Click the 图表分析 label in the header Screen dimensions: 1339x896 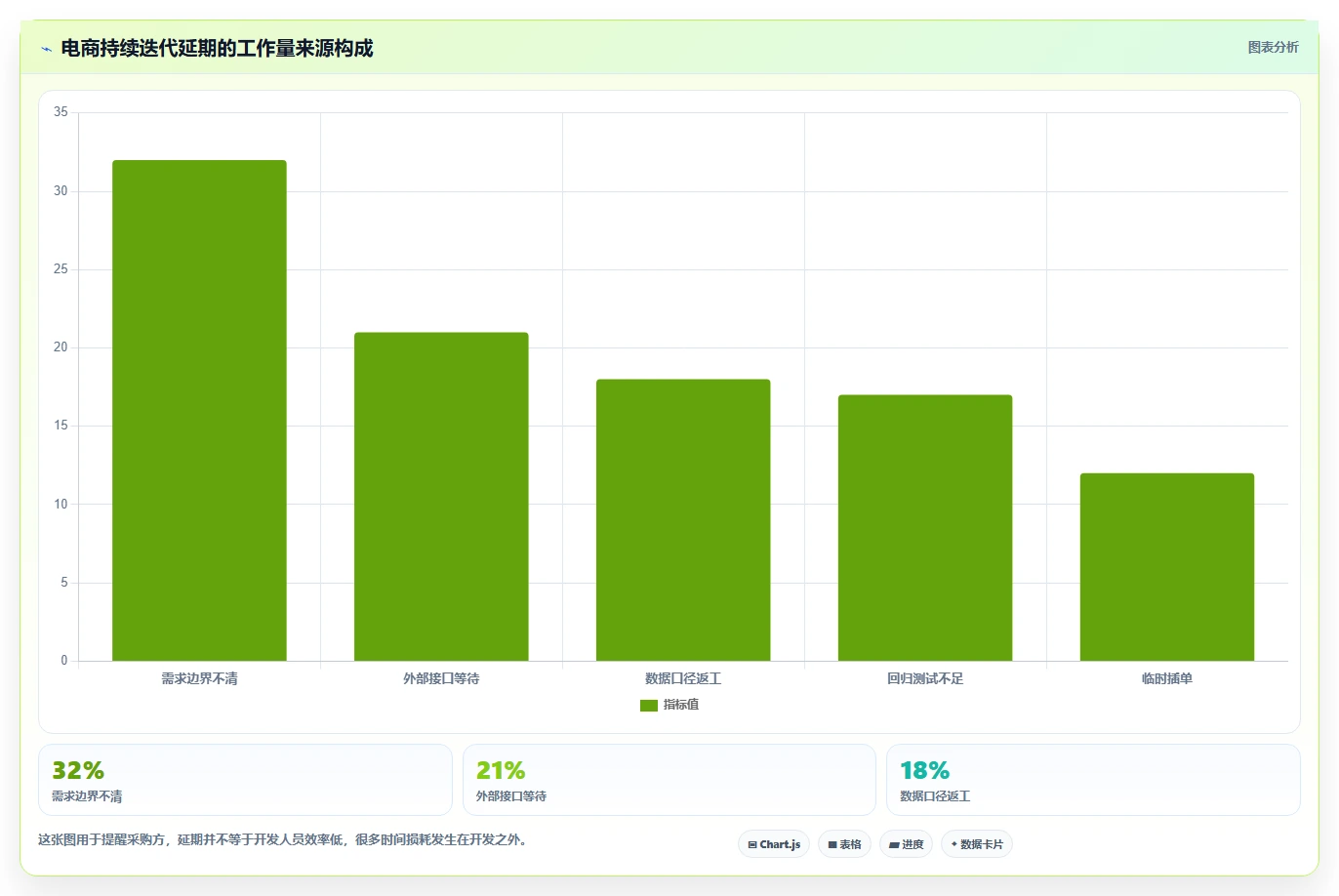click(x=1273, y=47)
